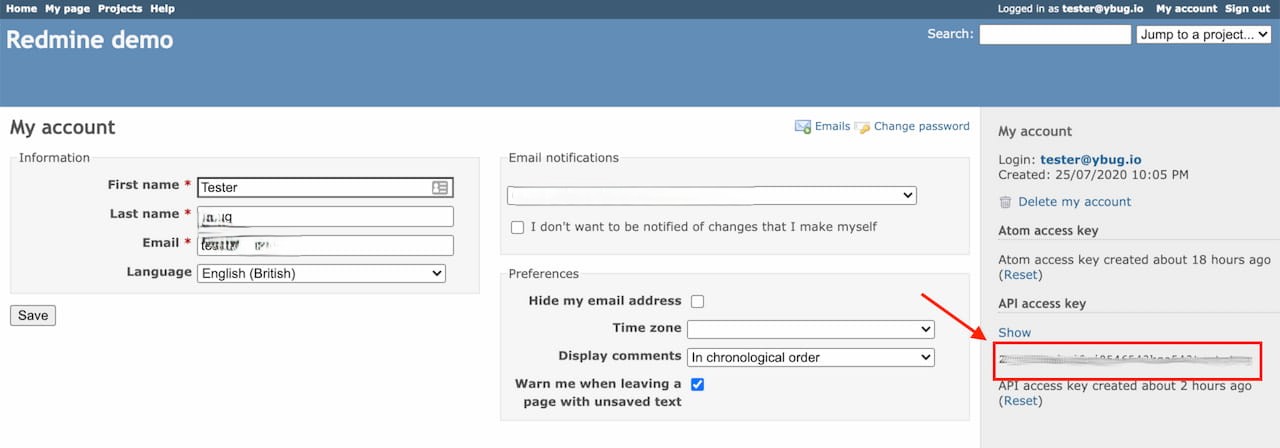Reset the Atom access key
The image size is (1280, 448).
click(x=1021, y=275)
